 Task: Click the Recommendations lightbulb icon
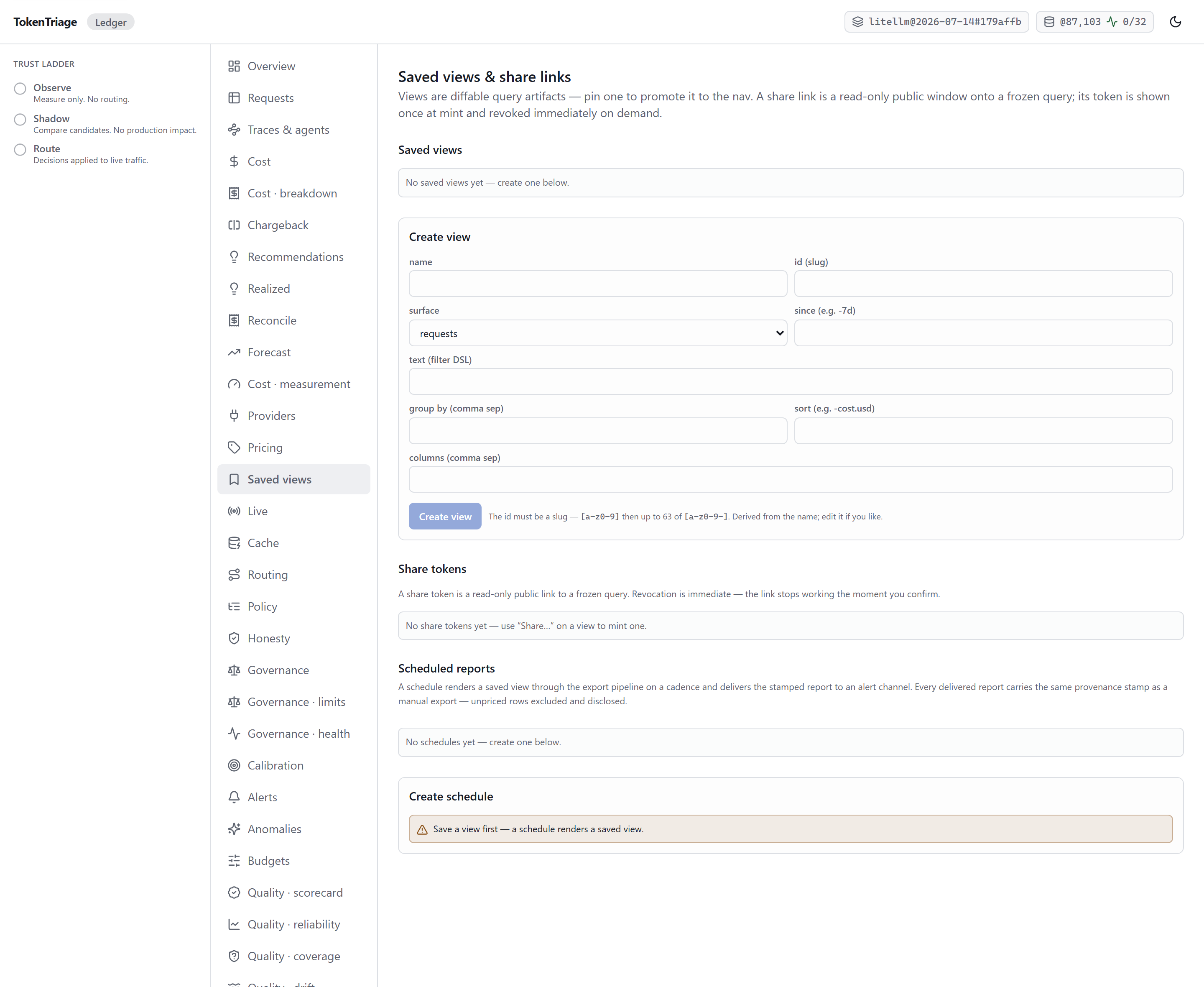coord(234,257)
